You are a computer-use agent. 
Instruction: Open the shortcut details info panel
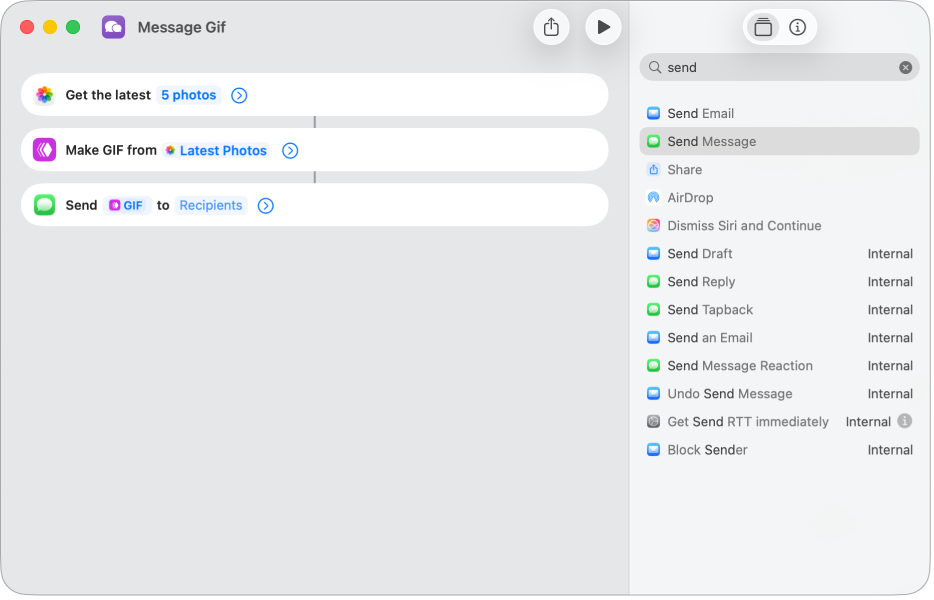[x=796, y=27]
